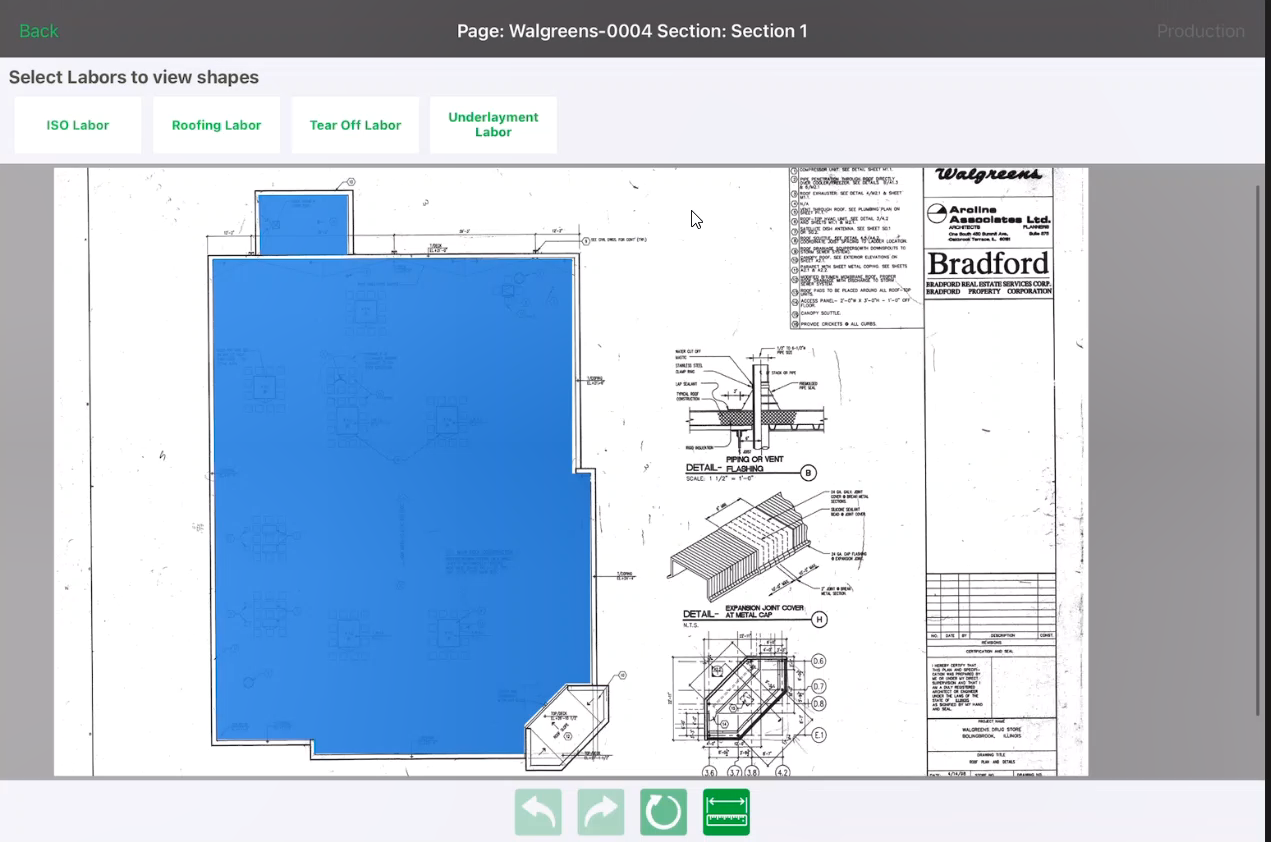Click the small blue rectangle roof shape
The image size is (1271, 842).
pyautogui.click(x=303, y=225)
